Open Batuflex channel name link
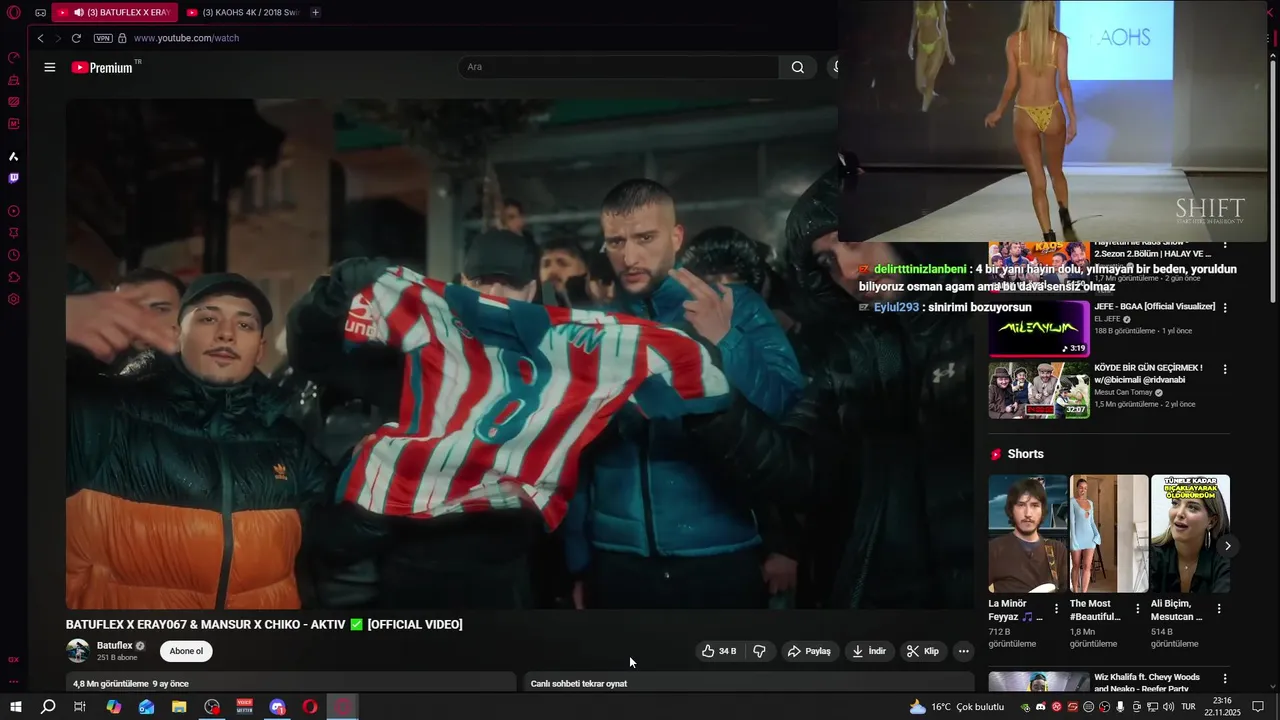The width and height of the screenshot is (1280, 720). tap(114, 646)
